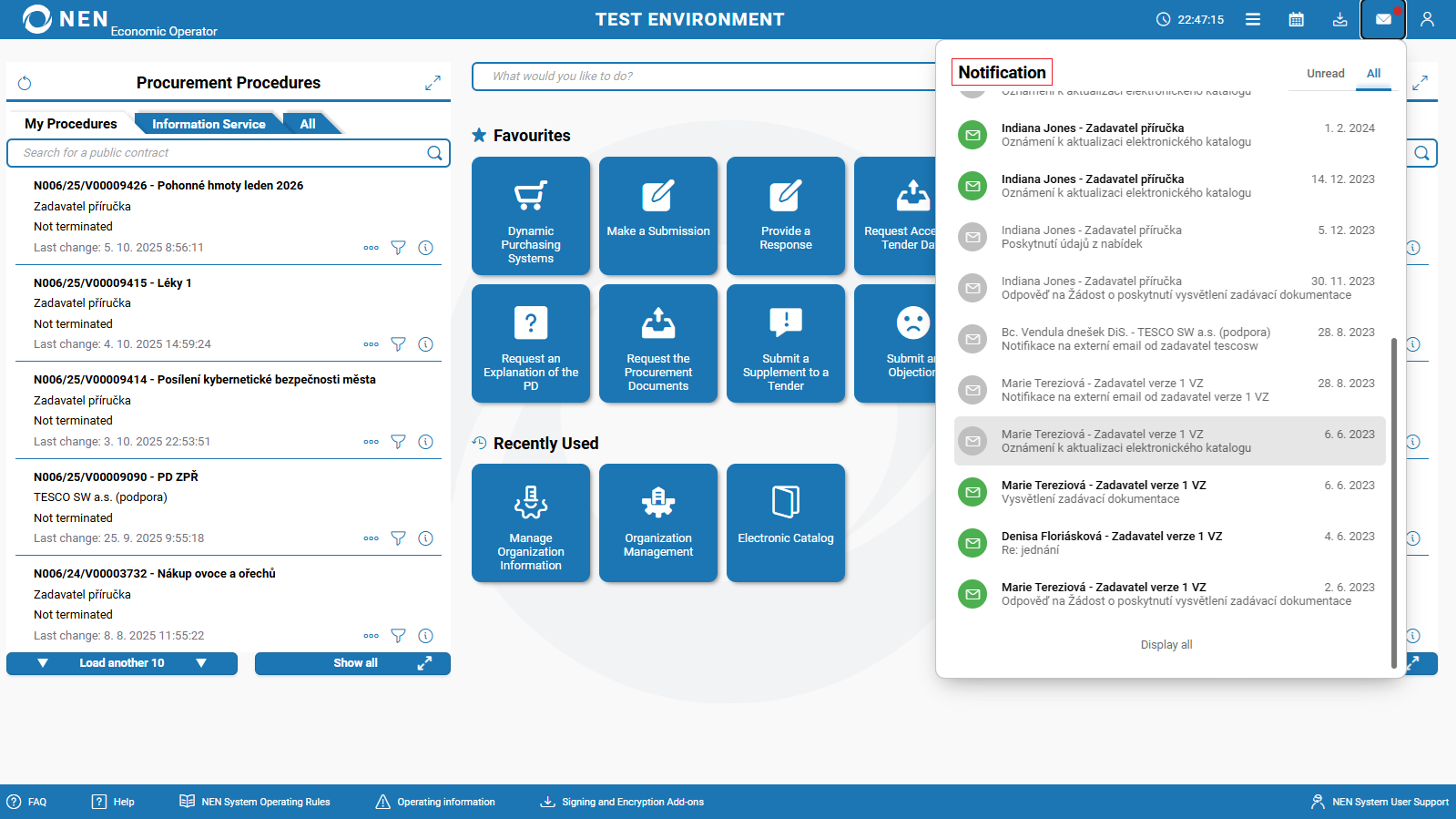Open the hamburger menu in the header

point(1253,19)
